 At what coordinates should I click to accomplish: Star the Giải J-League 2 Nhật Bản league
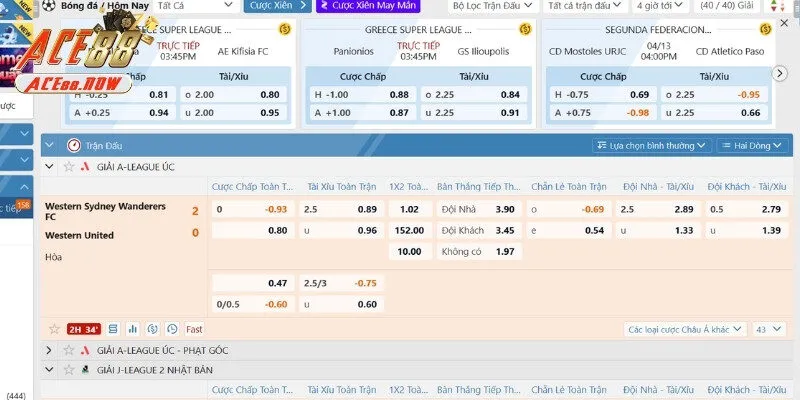[x=69, y=369]
